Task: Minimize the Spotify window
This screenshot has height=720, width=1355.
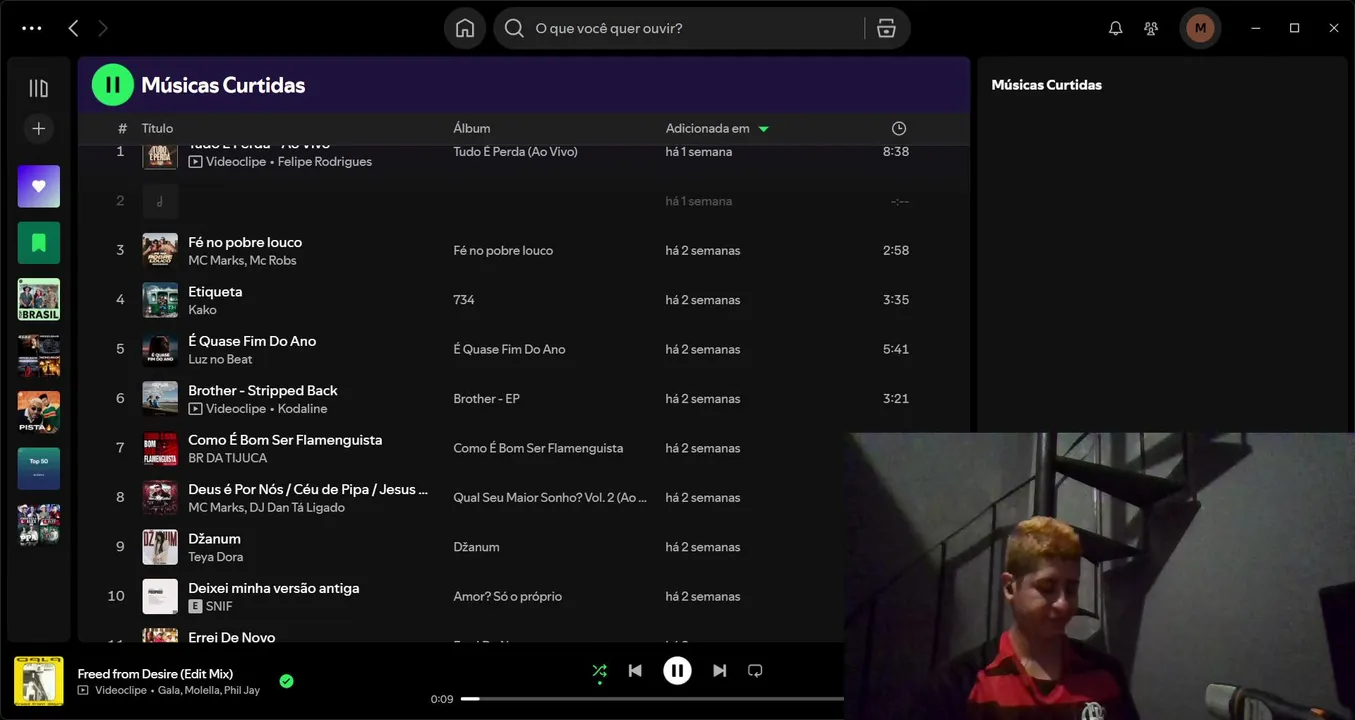Action: pos(1256,28)
